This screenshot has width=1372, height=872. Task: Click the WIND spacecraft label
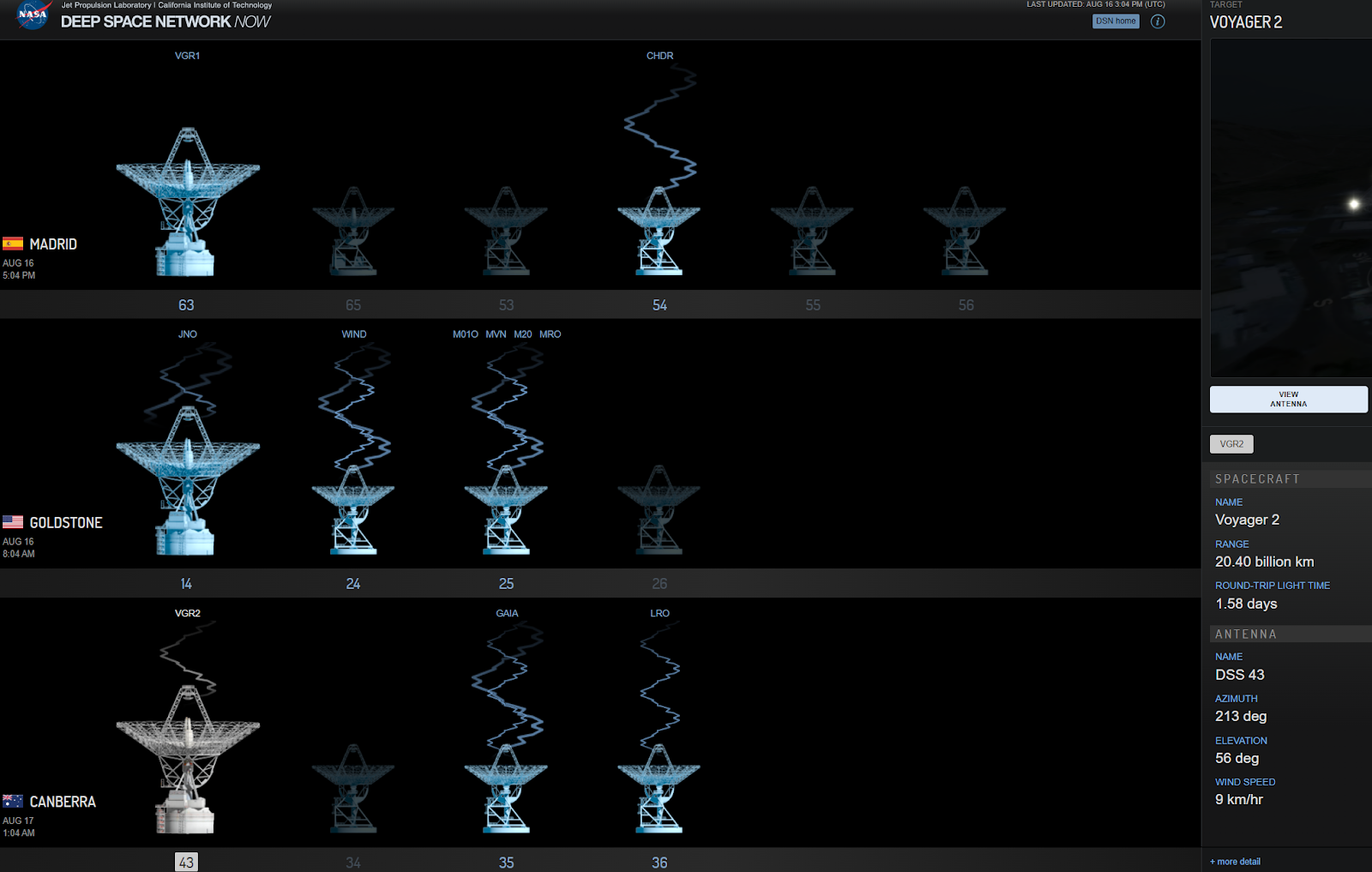click(x=354, y=334)
